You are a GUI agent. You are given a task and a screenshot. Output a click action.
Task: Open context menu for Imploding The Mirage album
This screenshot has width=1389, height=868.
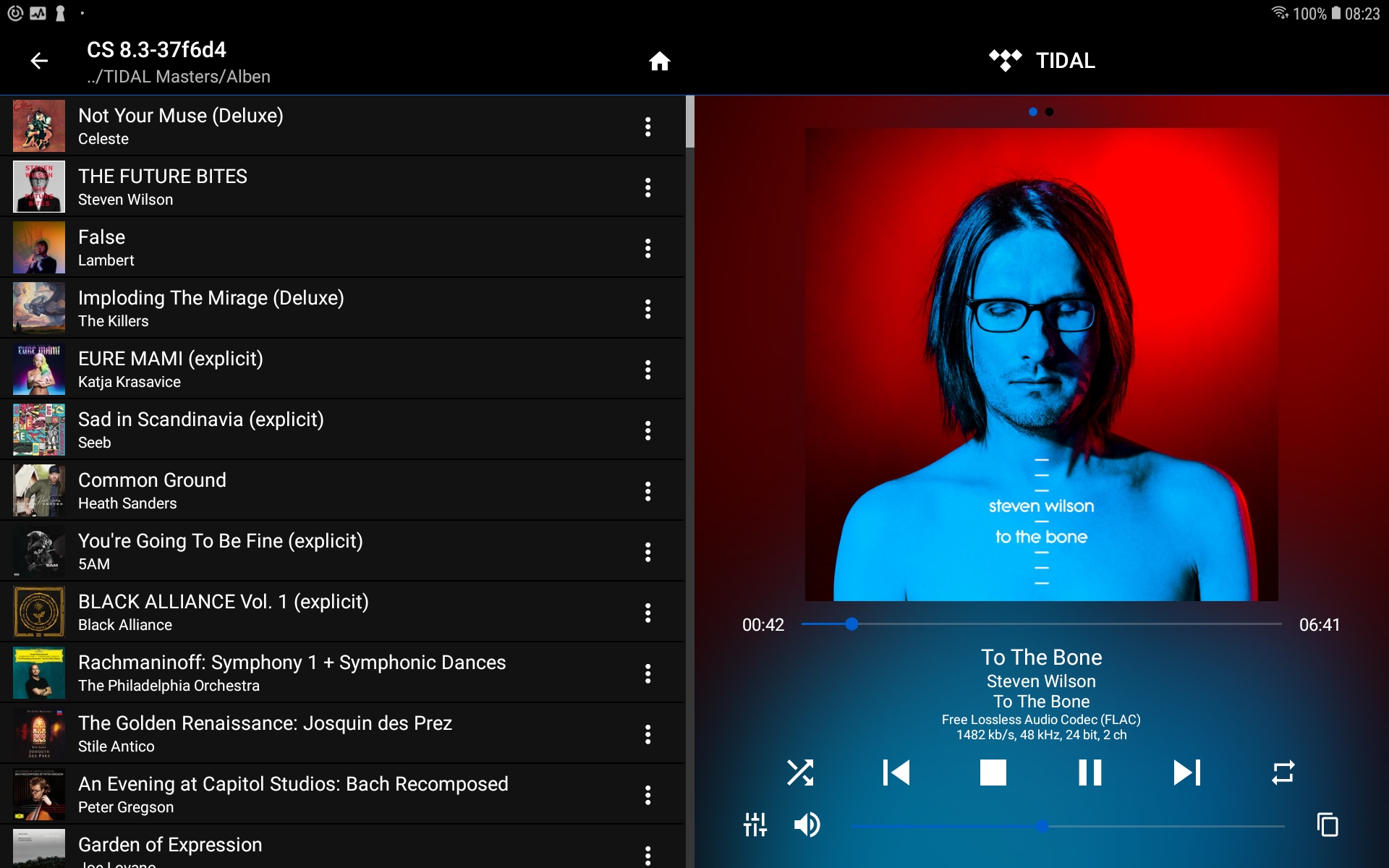pyautogui.click(x=648, y=308)
